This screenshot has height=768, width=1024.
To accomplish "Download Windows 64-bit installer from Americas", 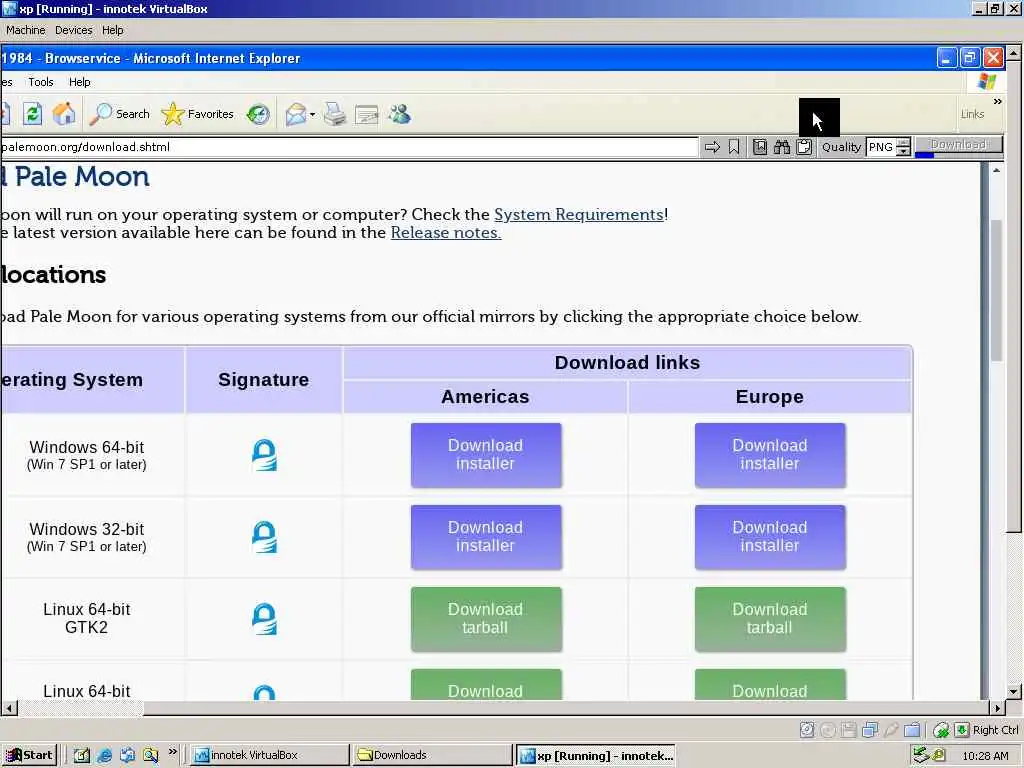I will tap(486, 455).
